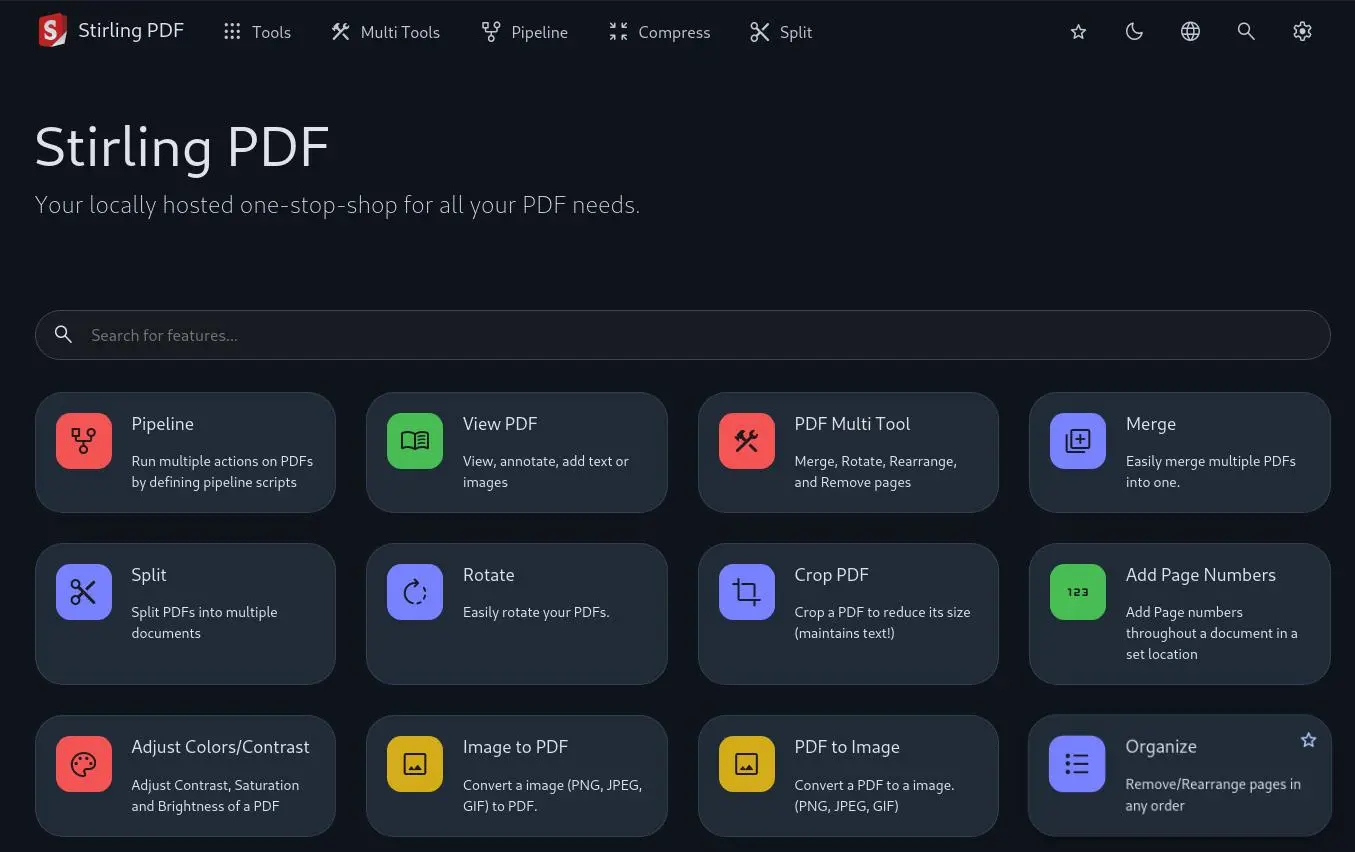Select Pipeline in the navbar

(x=524, y=32)
